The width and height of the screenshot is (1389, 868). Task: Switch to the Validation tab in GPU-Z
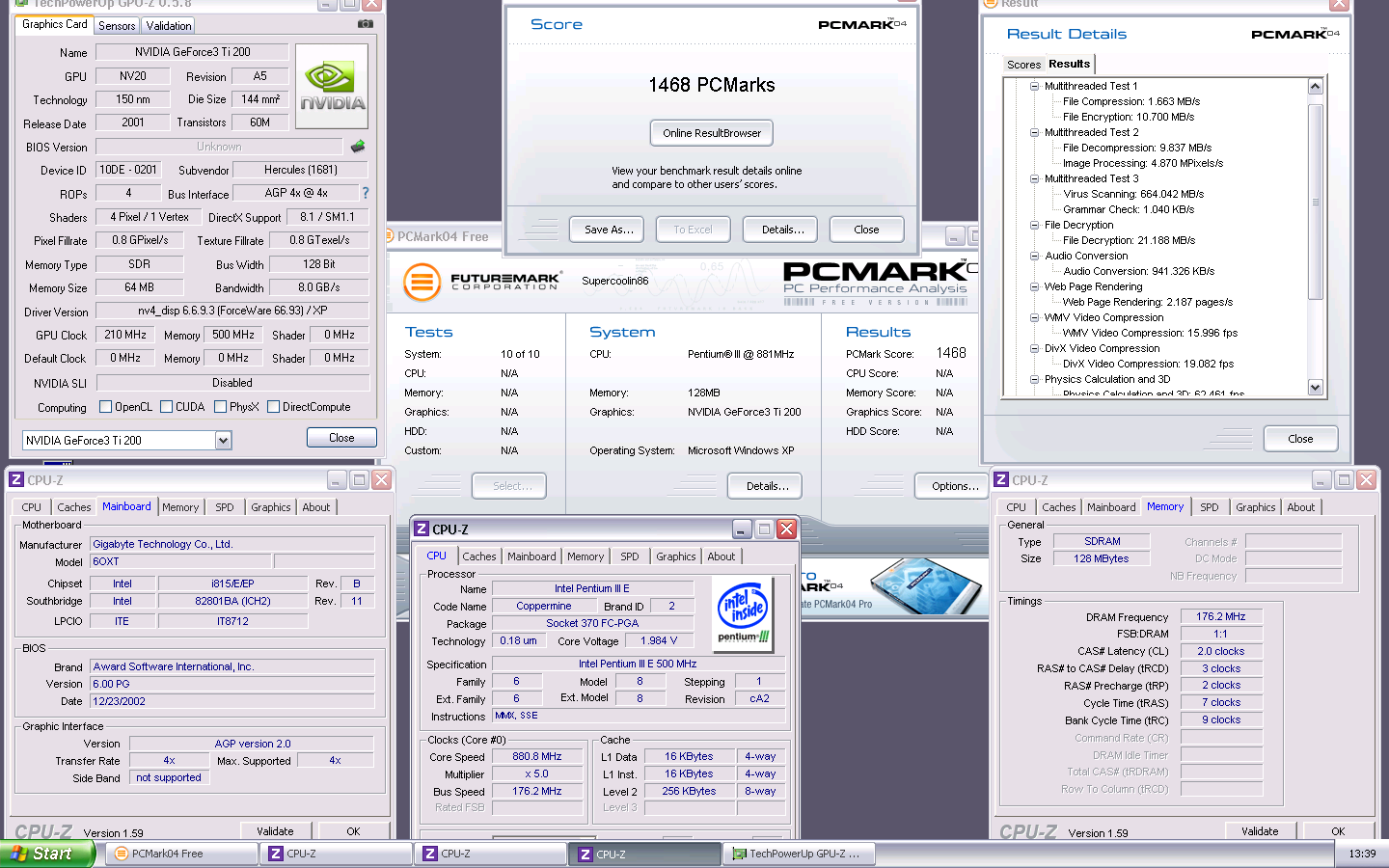(169, 26)
